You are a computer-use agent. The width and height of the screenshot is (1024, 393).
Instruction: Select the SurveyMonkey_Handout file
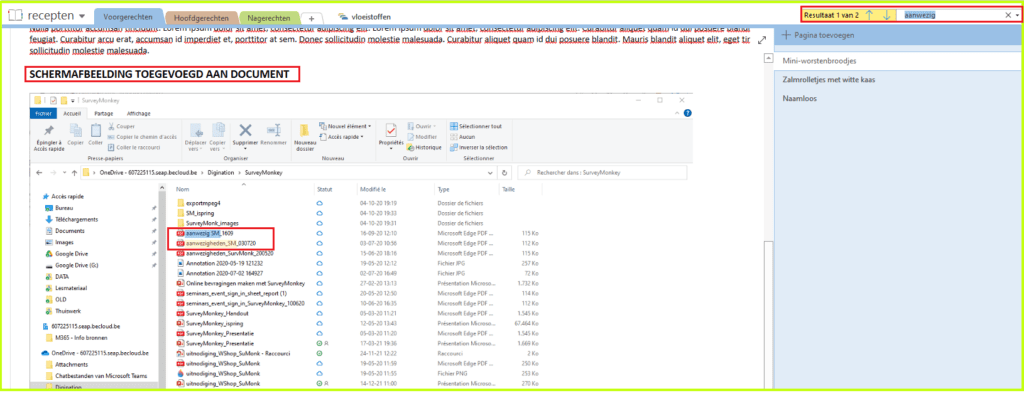(212, 313)
